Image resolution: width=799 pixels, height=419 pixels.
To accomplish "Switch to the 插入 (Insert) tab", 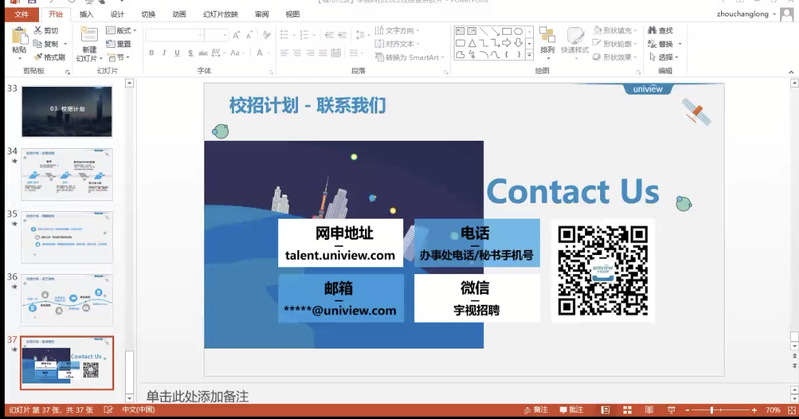I will pyautogui.click(x=87, y=14).
